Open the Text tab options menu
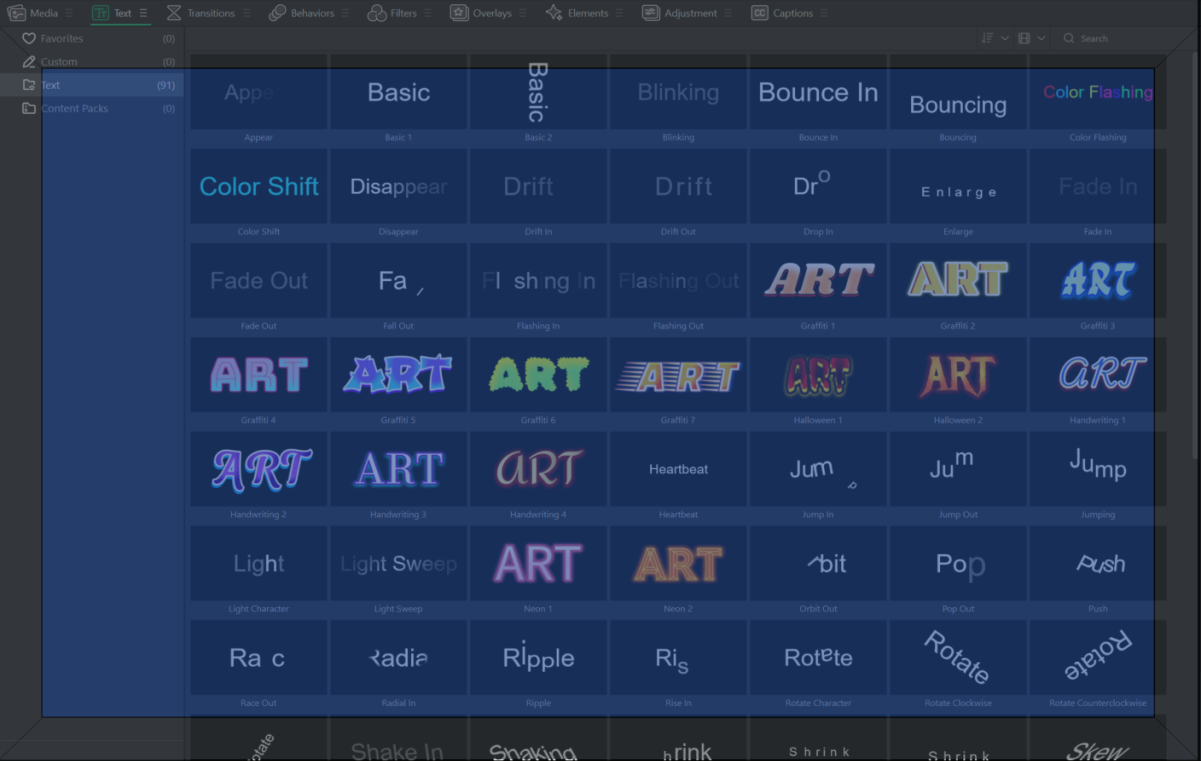Image resolution: width=1201 pixels, height=761 pixels. [143, 13]
